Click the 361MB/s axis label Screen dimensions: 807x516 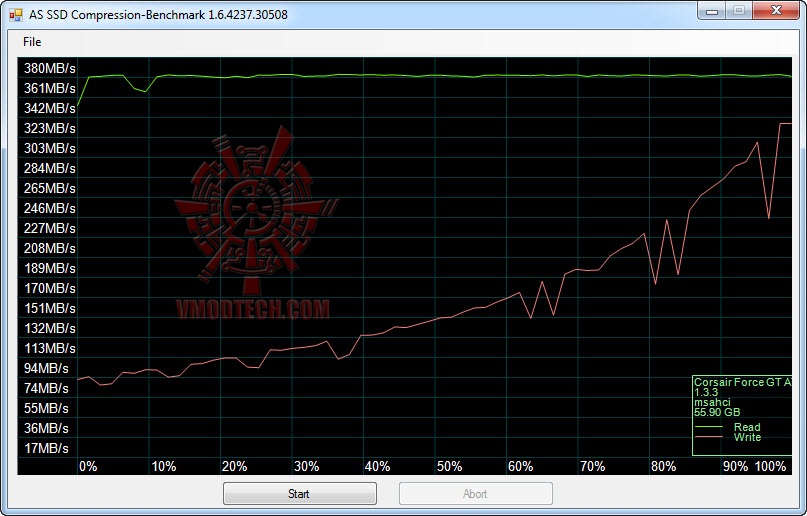(x=49, y=88)
